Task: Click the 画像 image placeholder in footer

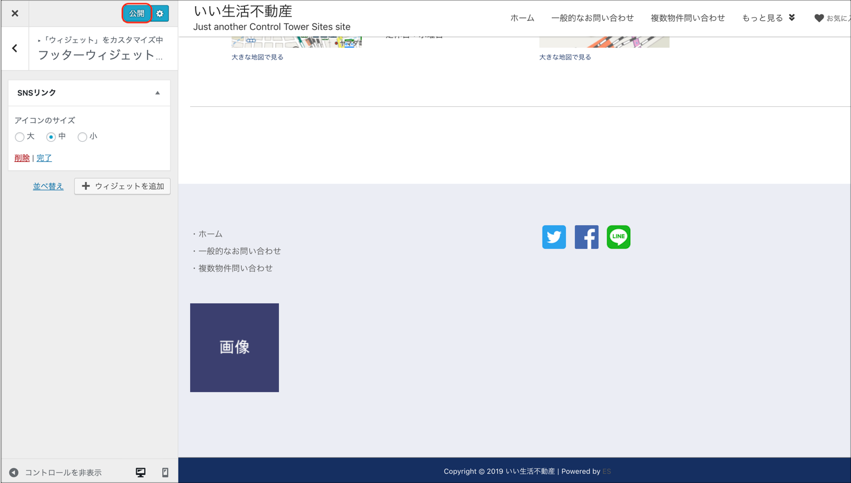Action: (234, 347)
